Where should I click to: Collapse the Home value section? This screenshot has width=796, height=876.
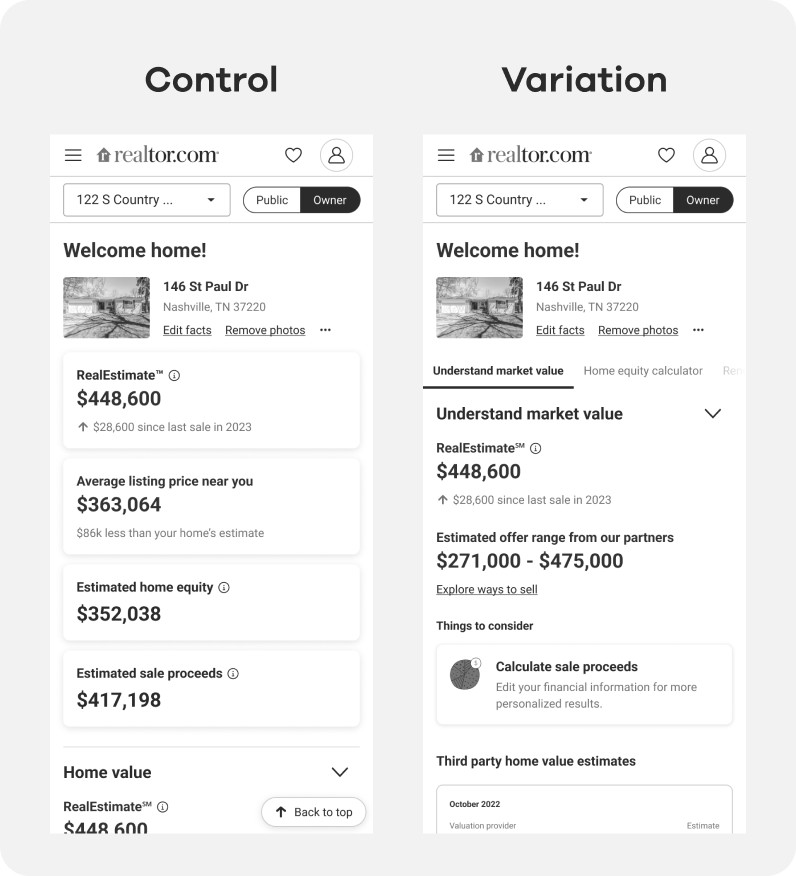[339, 772]
